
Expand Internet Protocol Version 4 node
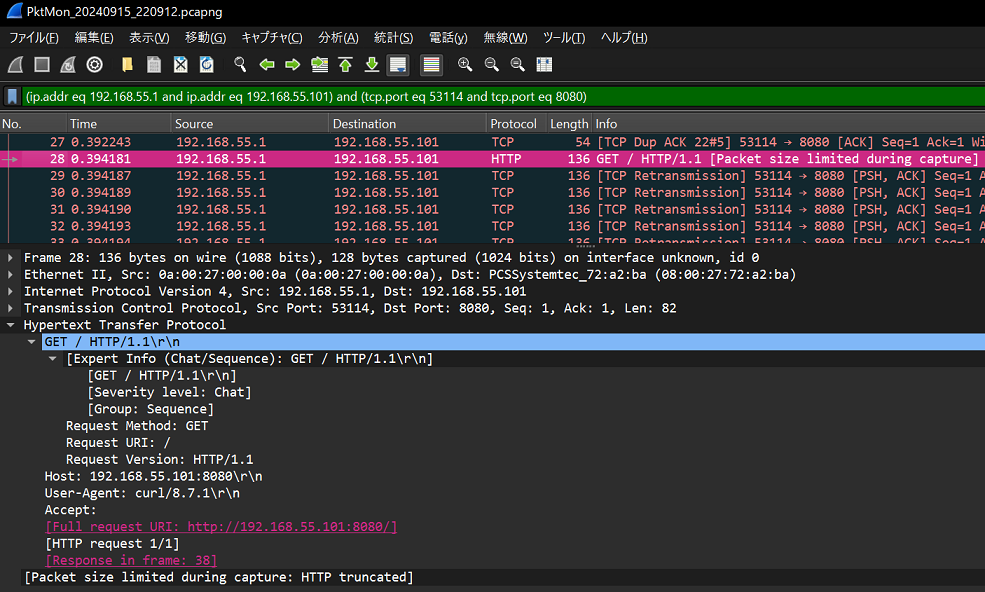10,292
